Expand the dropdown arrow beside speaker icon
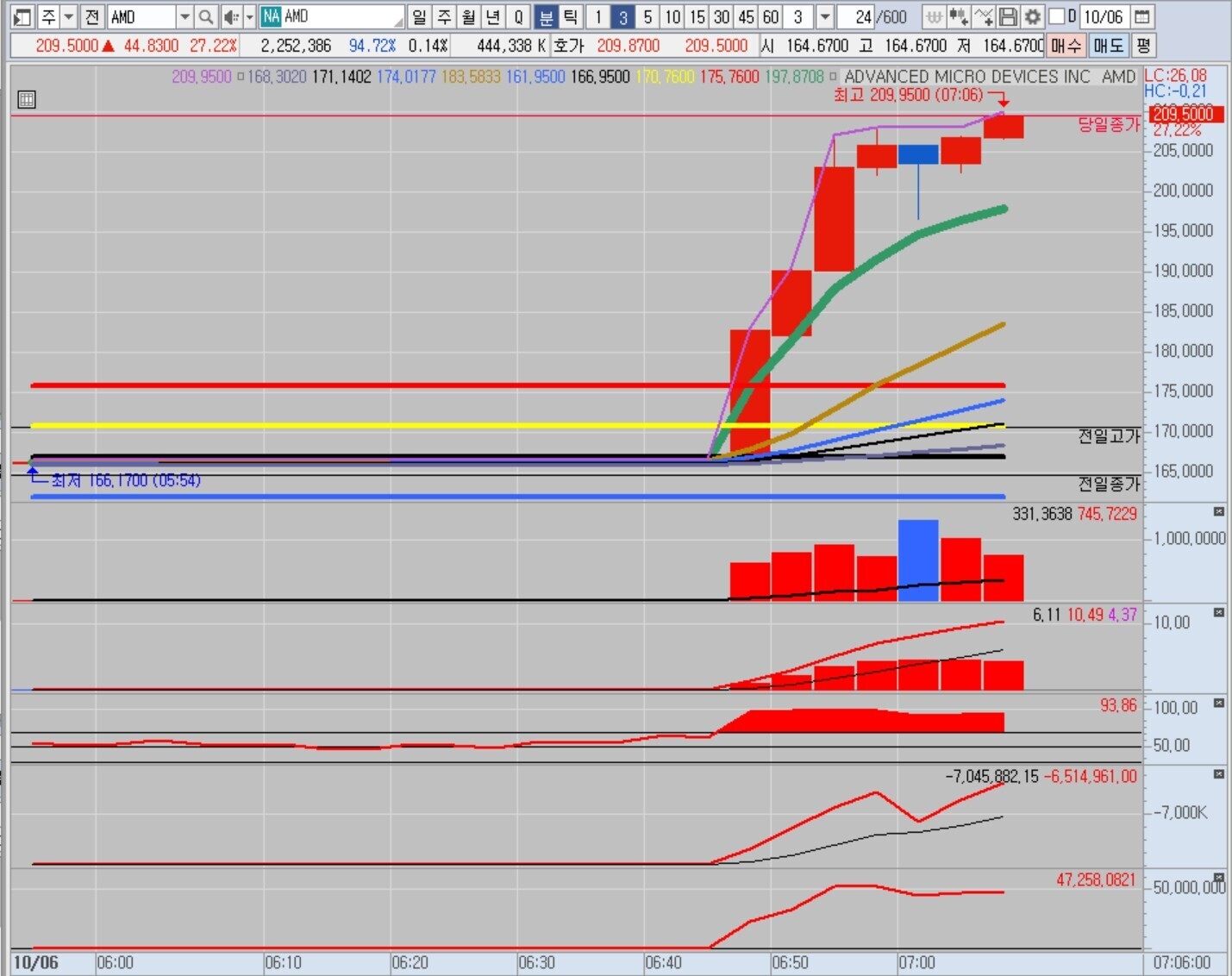This screenshot has height=976, width=1232. [x=250, y=16]
